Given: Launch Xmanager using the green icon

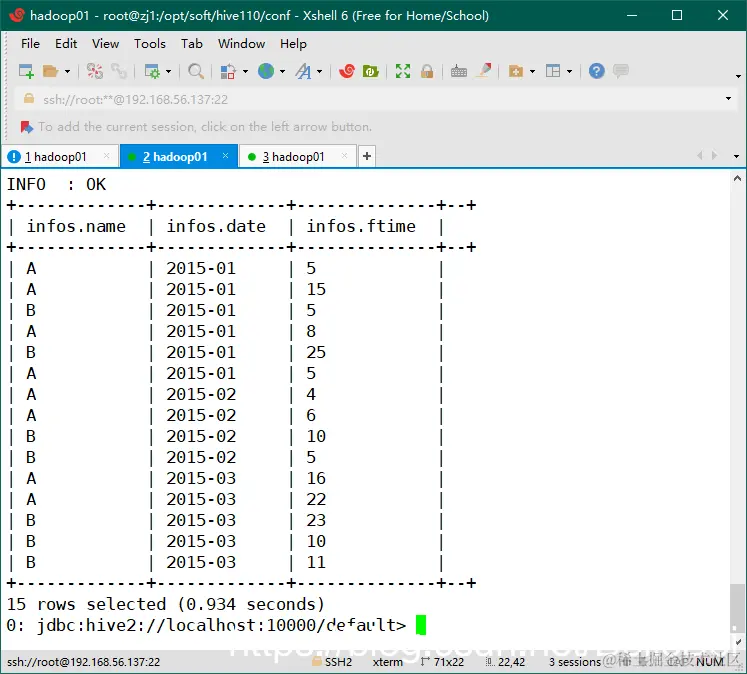Looking at the screenshot, I should [370, 71].
